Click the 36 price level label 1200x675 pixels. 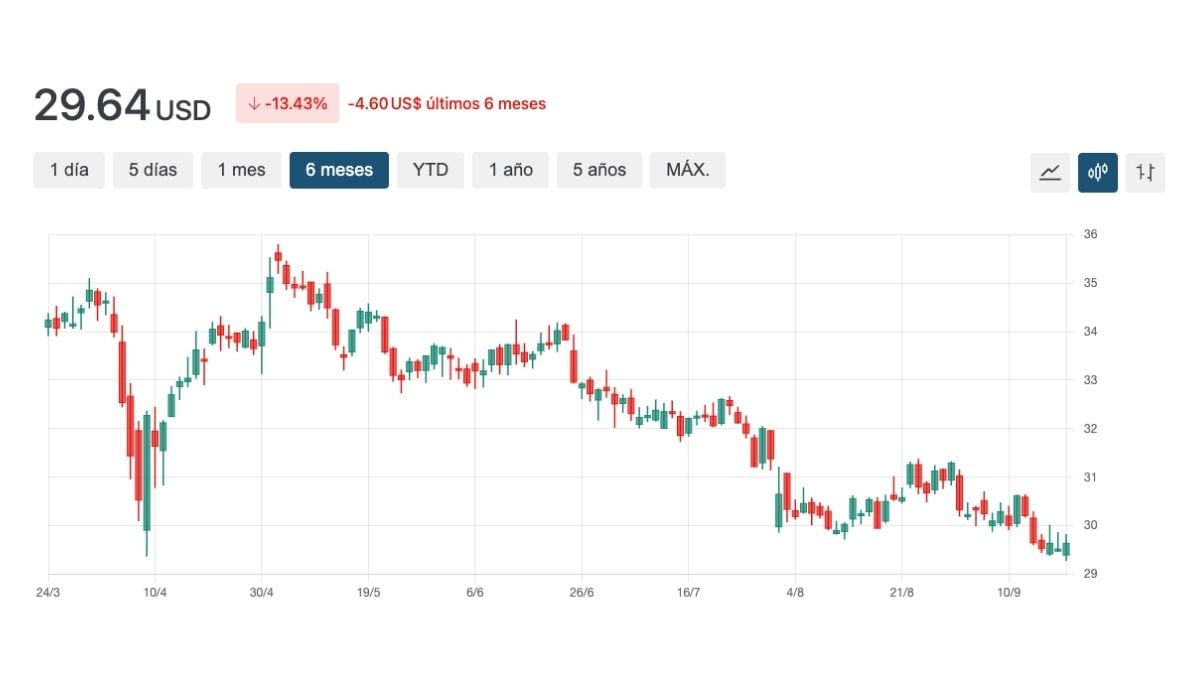(1090, 235)
